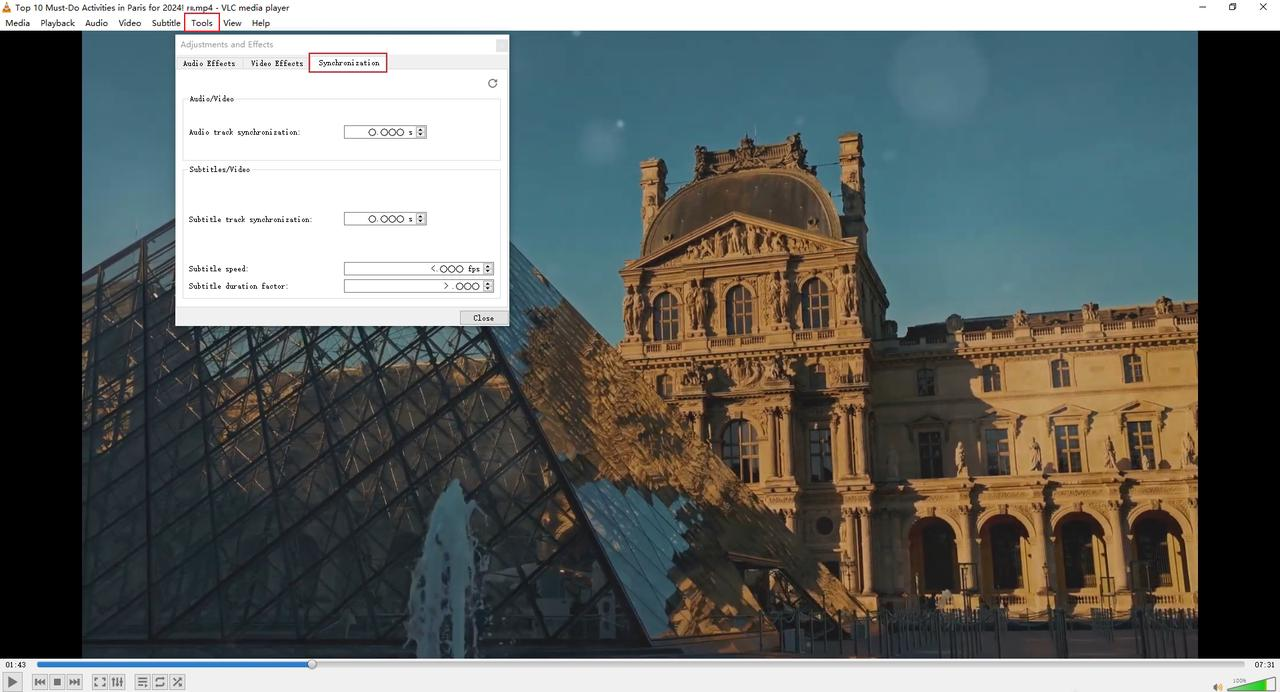
Task: Open the Video menu
Action: 130,23
